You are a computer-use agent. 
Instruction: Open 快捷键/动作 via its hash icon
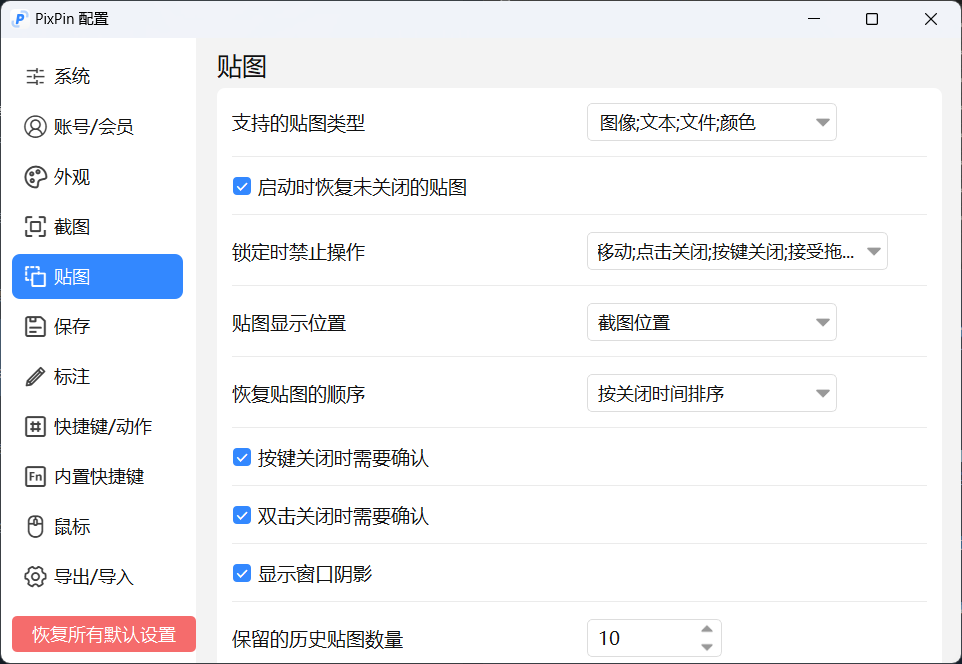(33, 426)
